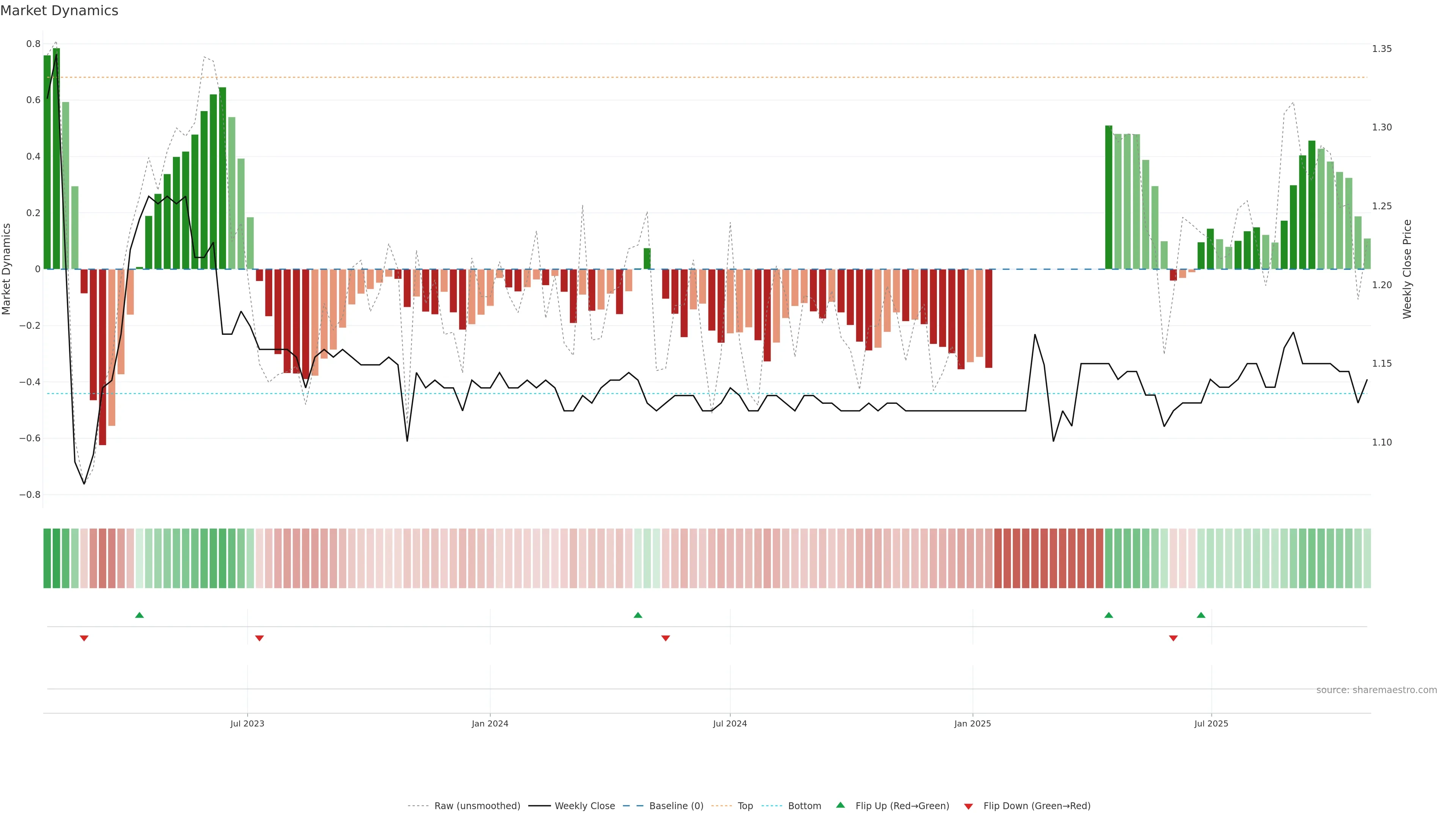Image resolution: width=1456 pixels, height=819 pixels.
Task: Click the red flip-down marker near Jul 2023
Action: point(259,638)
